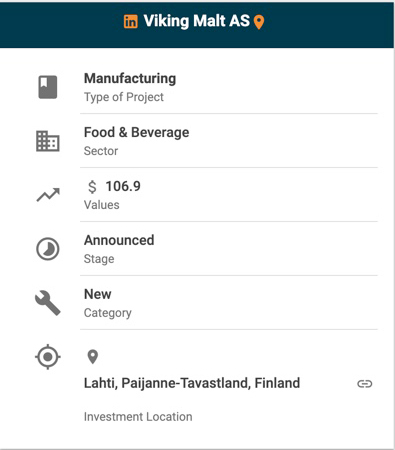Click the trending chart icon beside Values
395x450 pixels.
pos(48,195)
